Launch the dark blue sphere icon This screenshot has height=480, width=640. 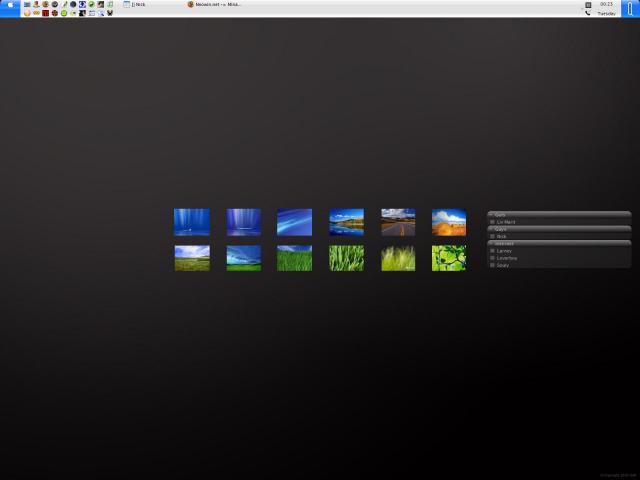click(73, 4)
